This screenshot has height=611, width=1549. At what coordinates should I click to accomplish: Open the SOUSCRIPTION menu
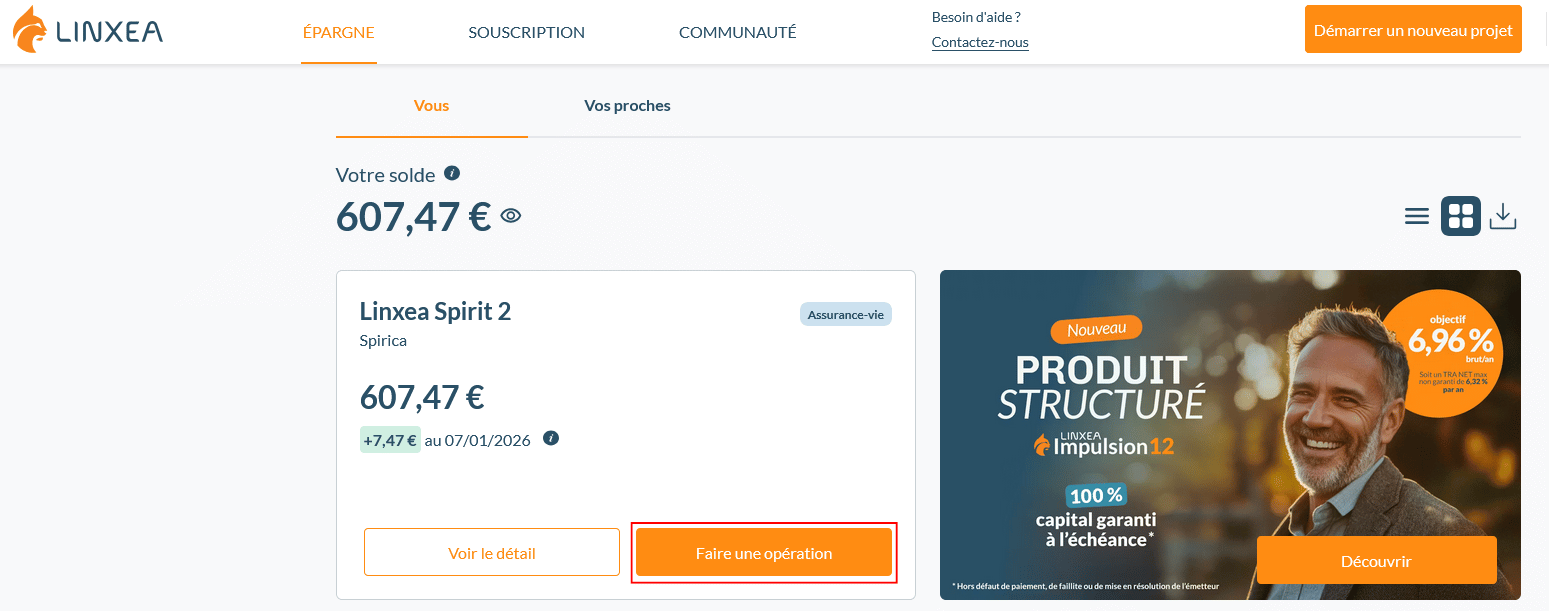point(526,32)
